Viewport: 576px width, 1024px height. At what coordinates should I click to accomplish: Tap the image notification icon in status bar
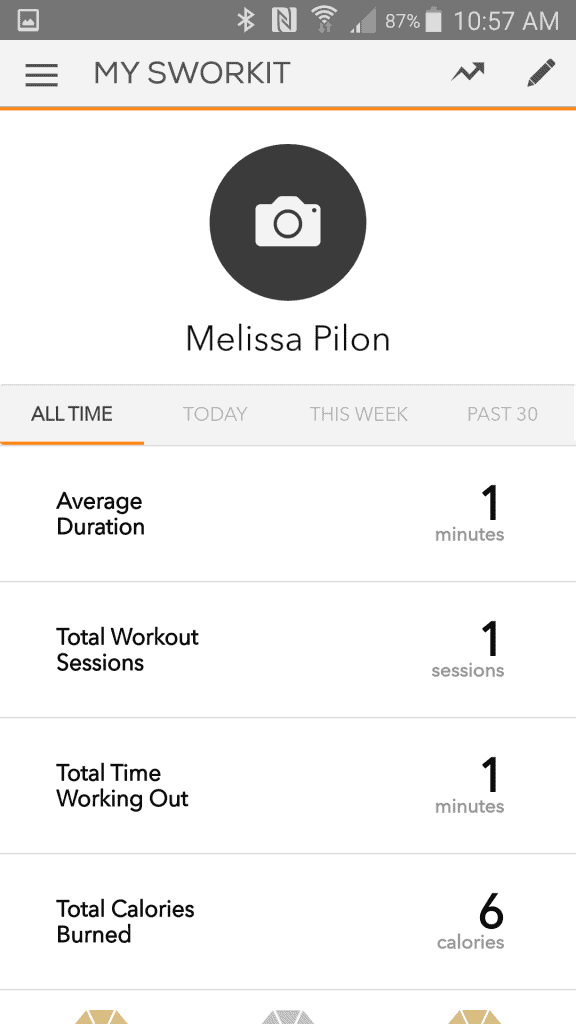28,20
